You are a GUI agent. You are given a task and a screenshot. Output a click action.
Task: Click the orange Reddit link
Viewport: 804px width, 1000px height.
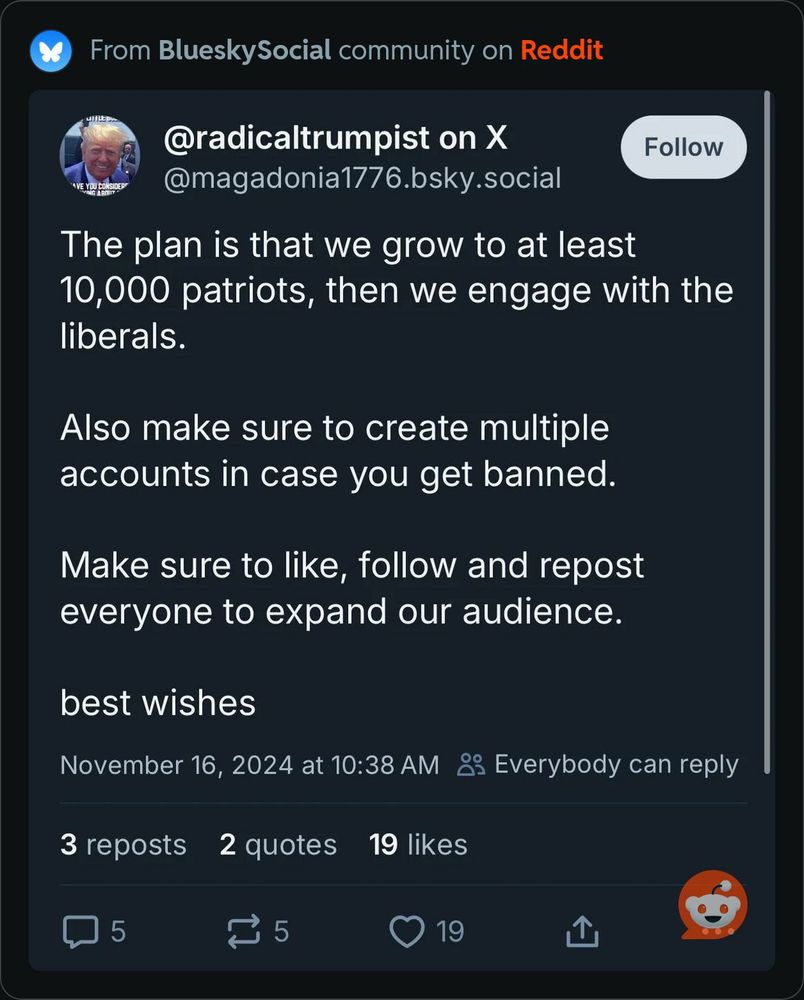(x=562, y=50)
